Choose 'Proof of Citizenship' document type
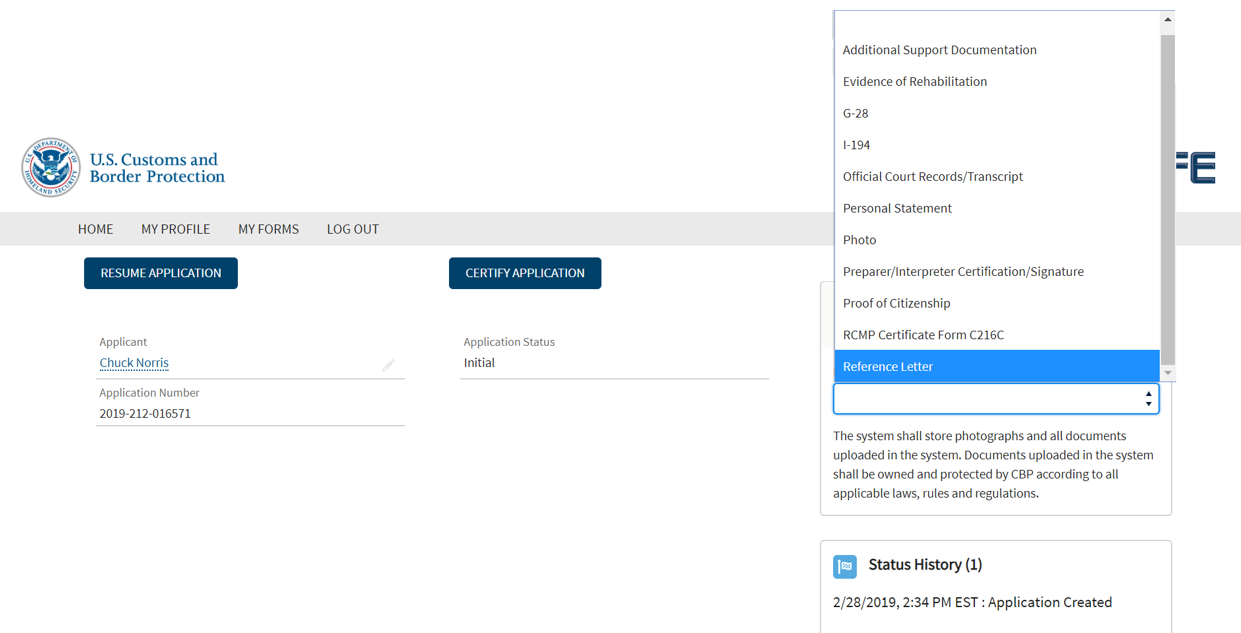The width and height of the screenshot is (1241, 633). pyautogui.click(x=896, y=303)
